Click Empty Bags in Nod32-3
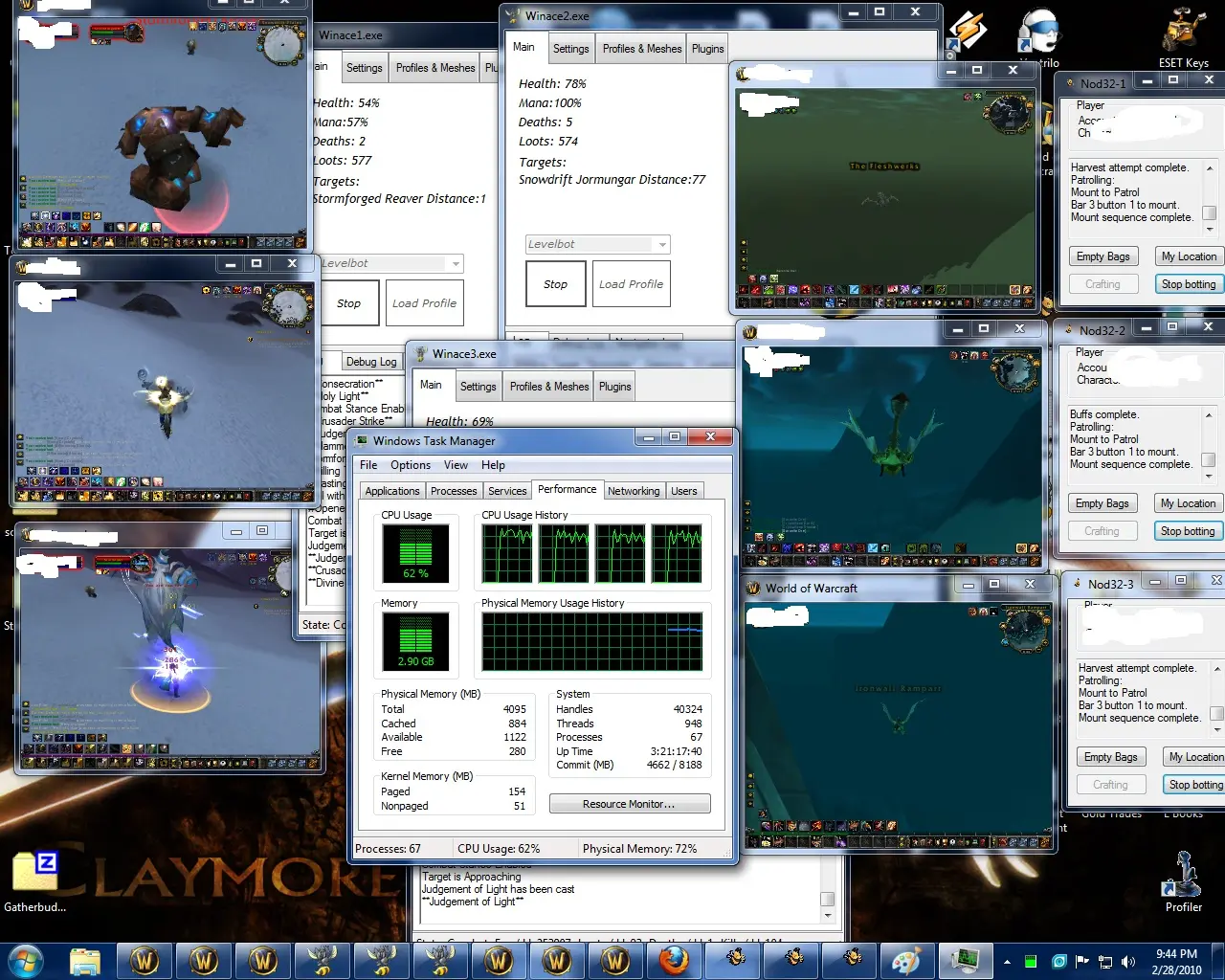 point(1110,757)
